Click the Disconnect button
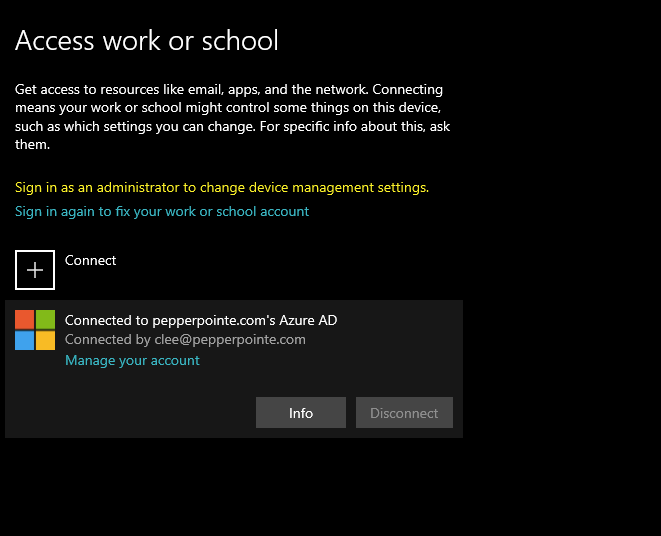 (x=404, y=412)
